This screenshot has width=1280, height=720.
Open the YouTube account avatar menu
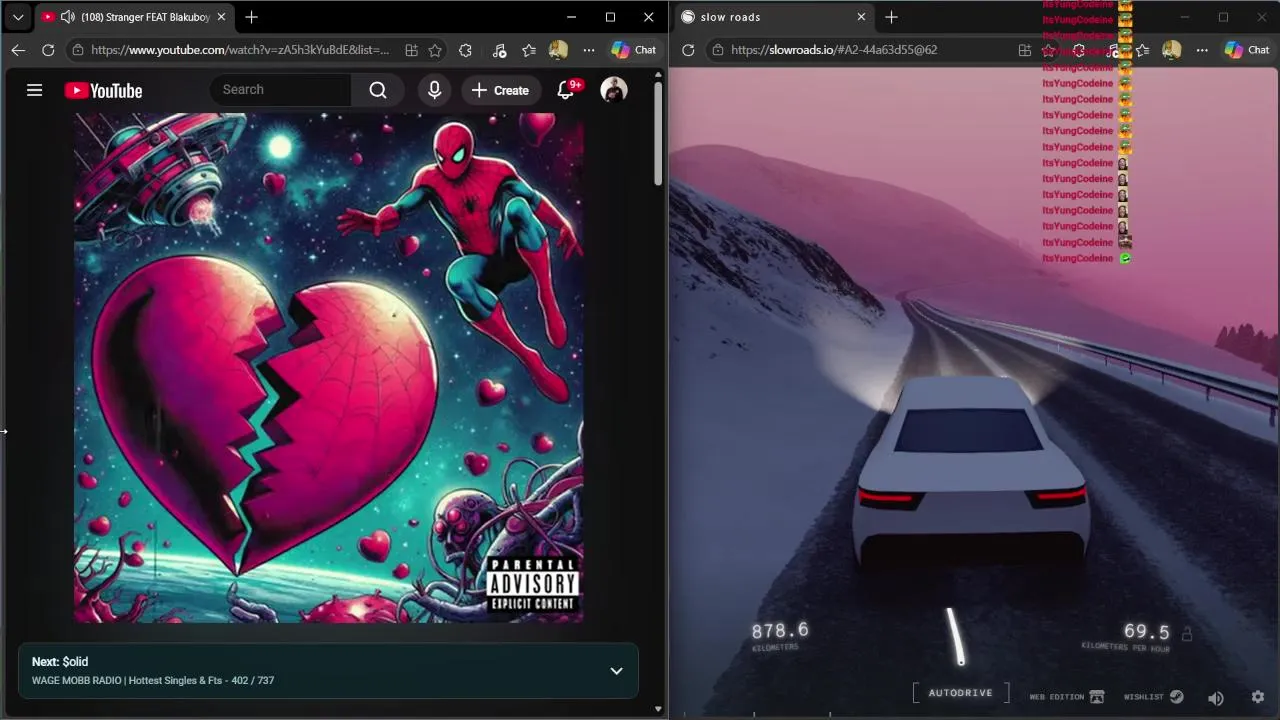(614, 90)
